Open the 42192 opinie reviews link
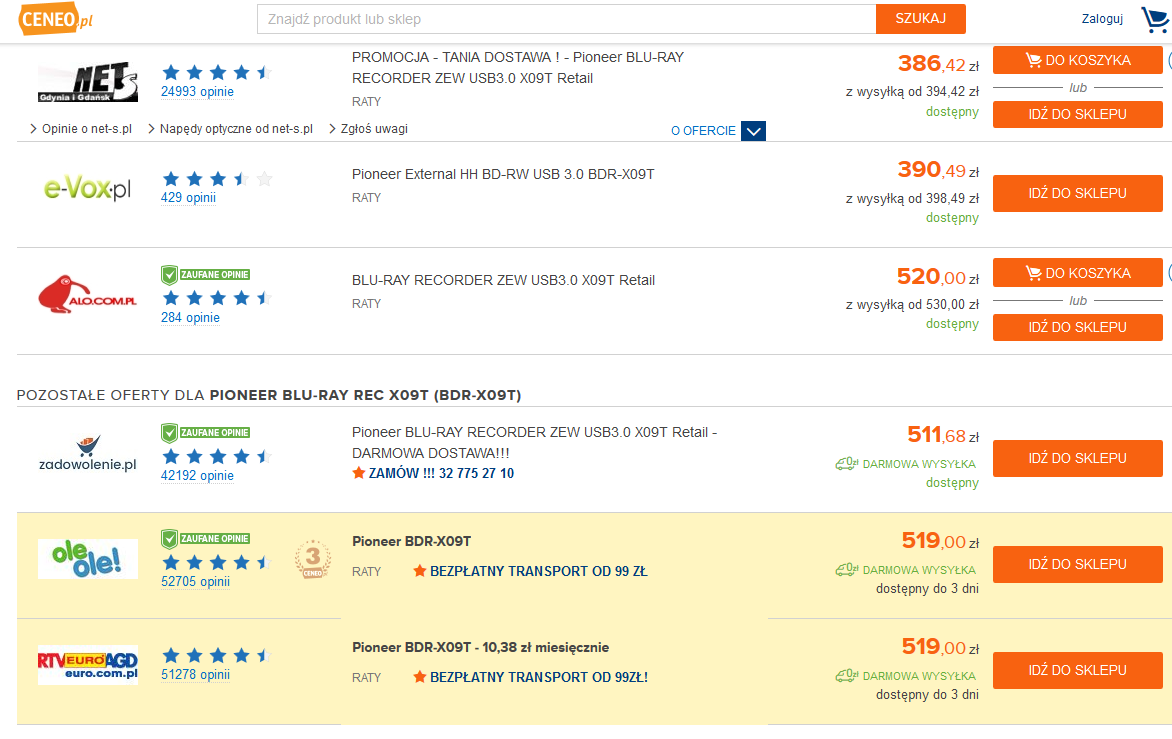The width and height of the screenshot is (1172, 739). [x=197, y=475]
